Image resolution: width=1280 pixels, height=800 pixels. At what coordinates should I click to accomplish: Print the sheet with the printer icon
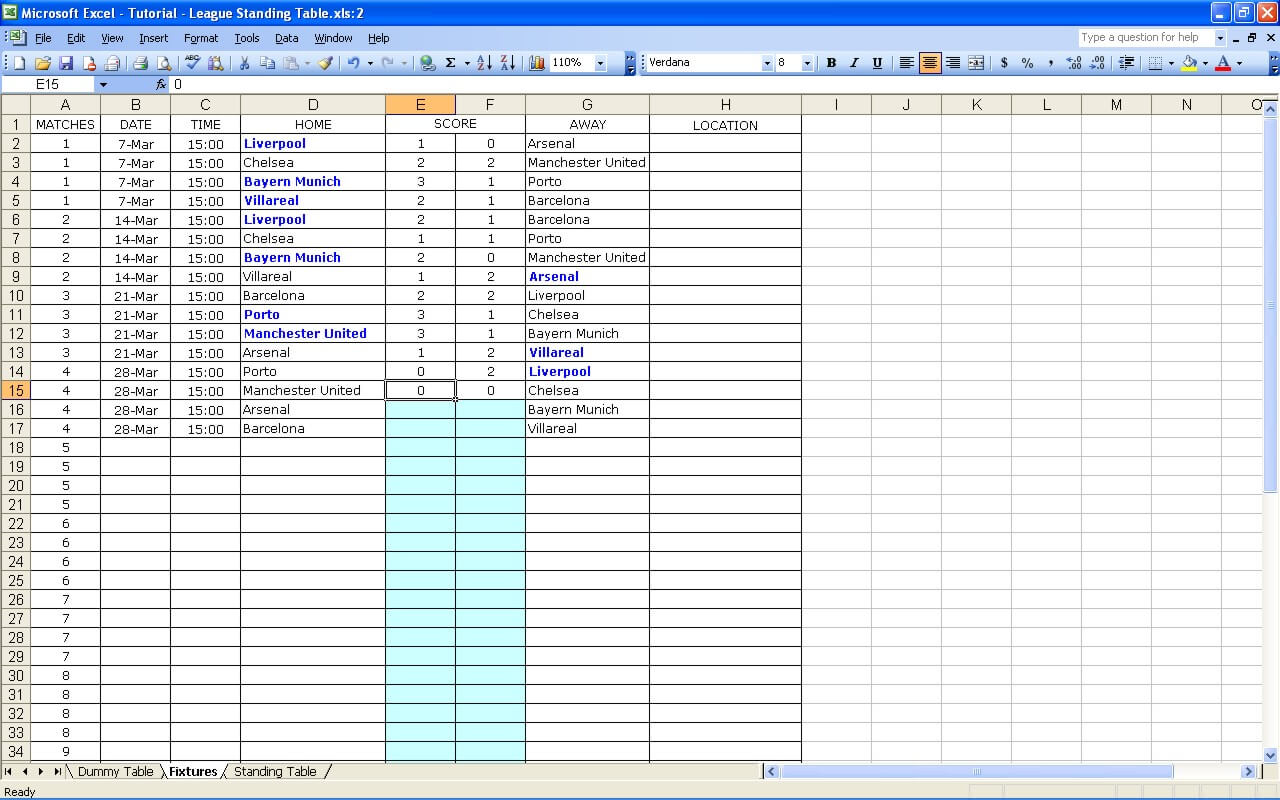tap(141, 63)
